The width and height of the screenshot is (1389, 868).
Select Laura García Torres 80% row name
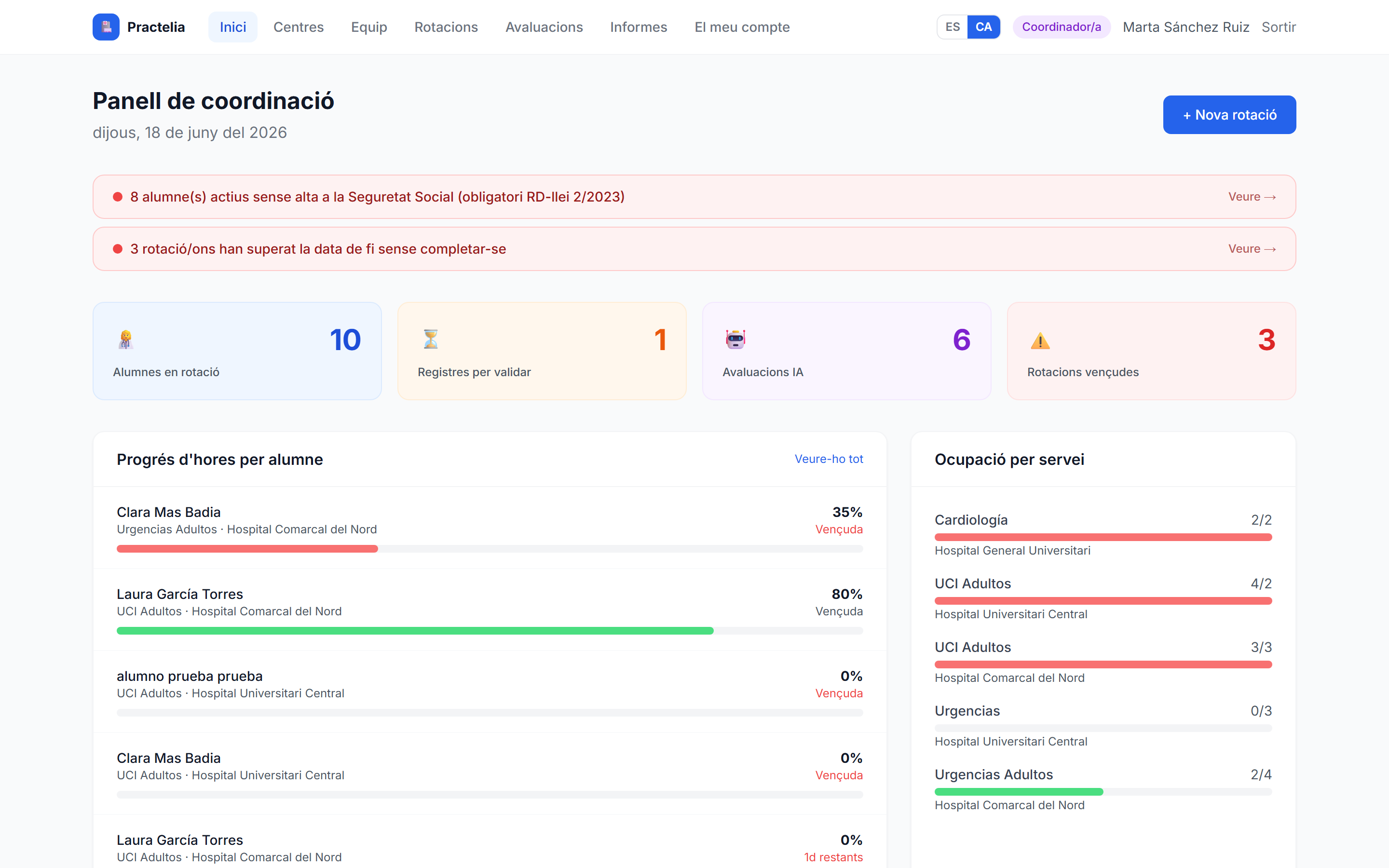pos(179,594)
